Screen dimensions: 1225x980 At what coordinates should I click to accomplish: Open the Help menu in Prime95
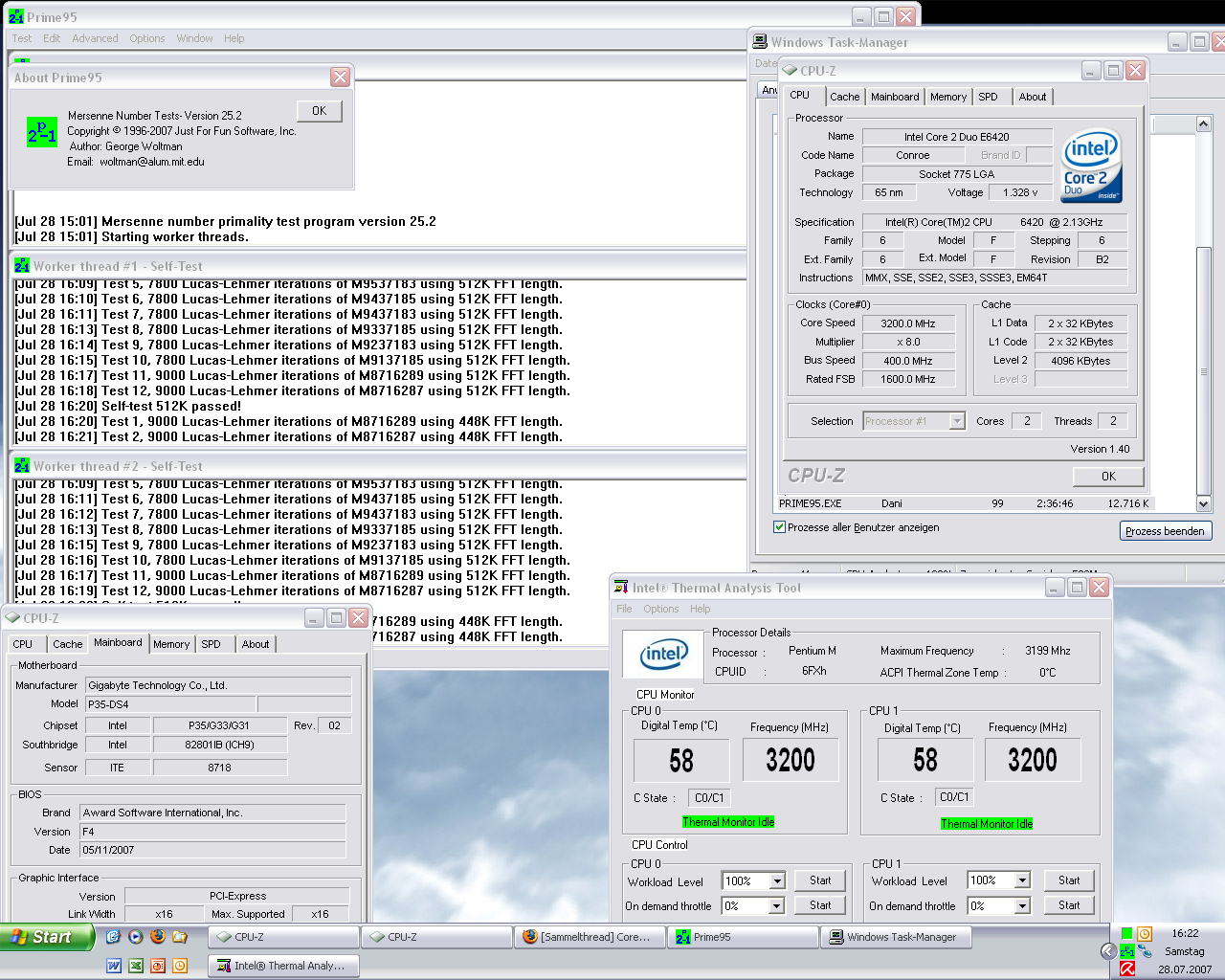234,38
